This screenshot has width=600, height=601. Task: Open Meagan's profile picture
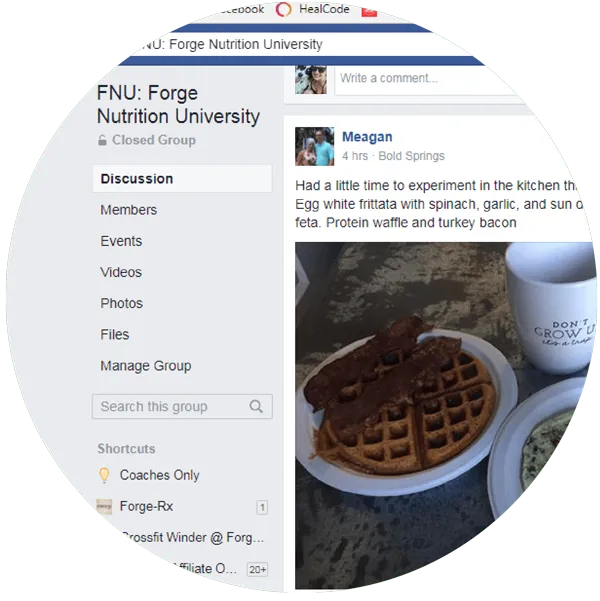(x=314, y=146)
